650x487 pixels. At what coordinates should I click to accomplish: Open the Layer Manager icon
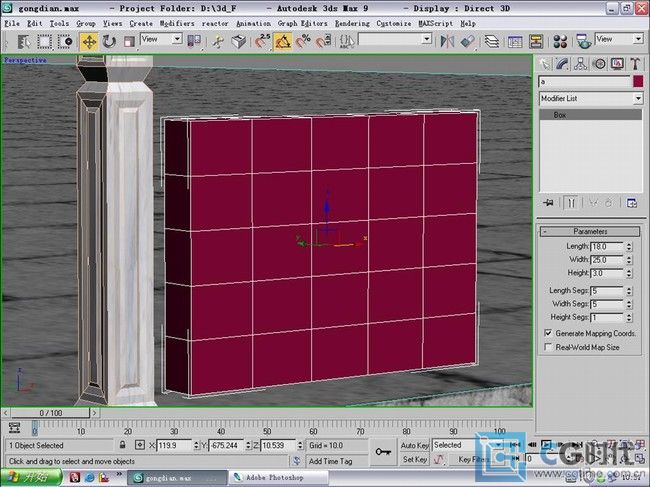[x=492, y=41]
